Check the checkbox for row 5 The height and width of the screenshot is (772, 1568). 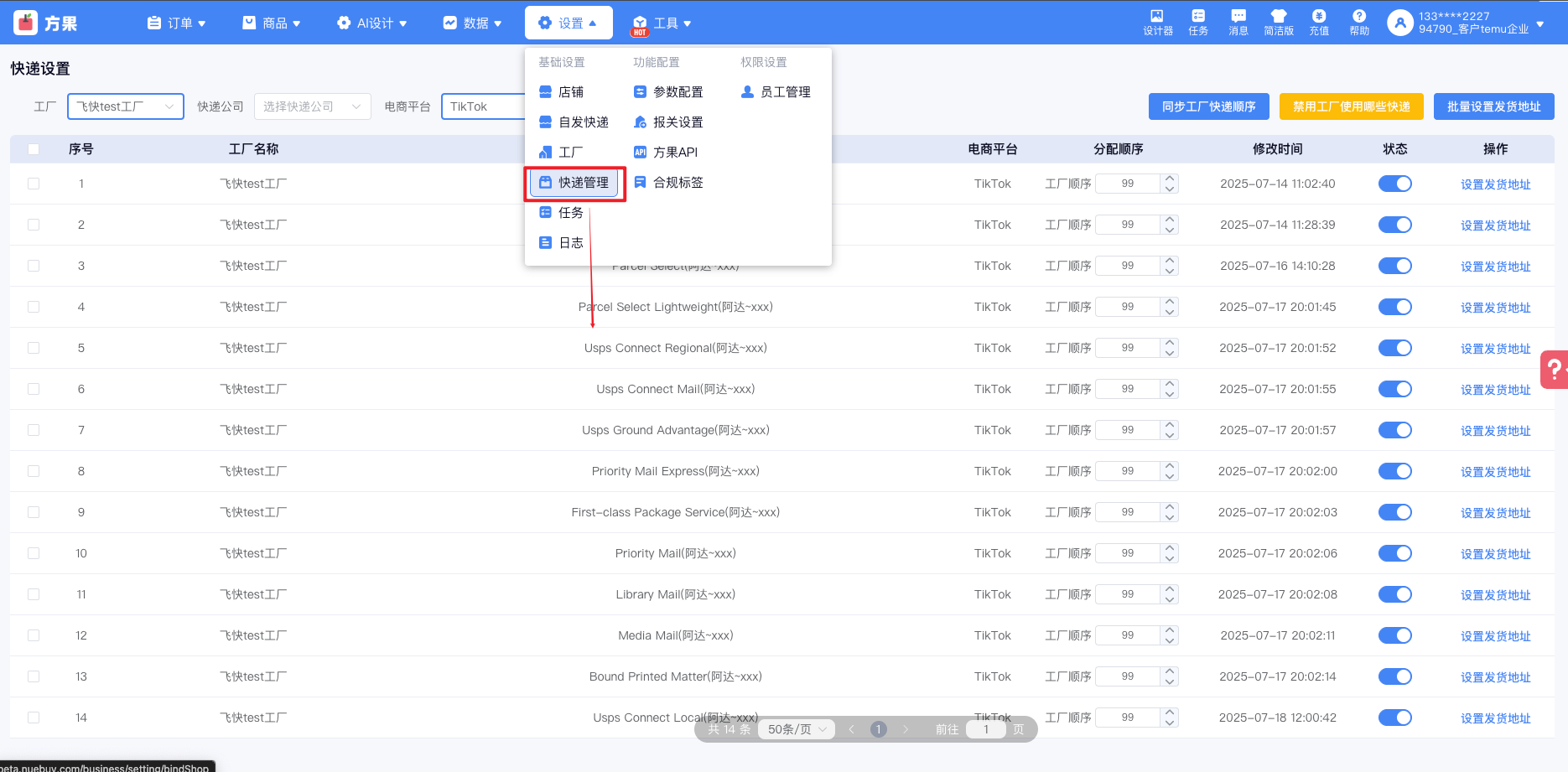pyautogui.click(x=34, y=348)
